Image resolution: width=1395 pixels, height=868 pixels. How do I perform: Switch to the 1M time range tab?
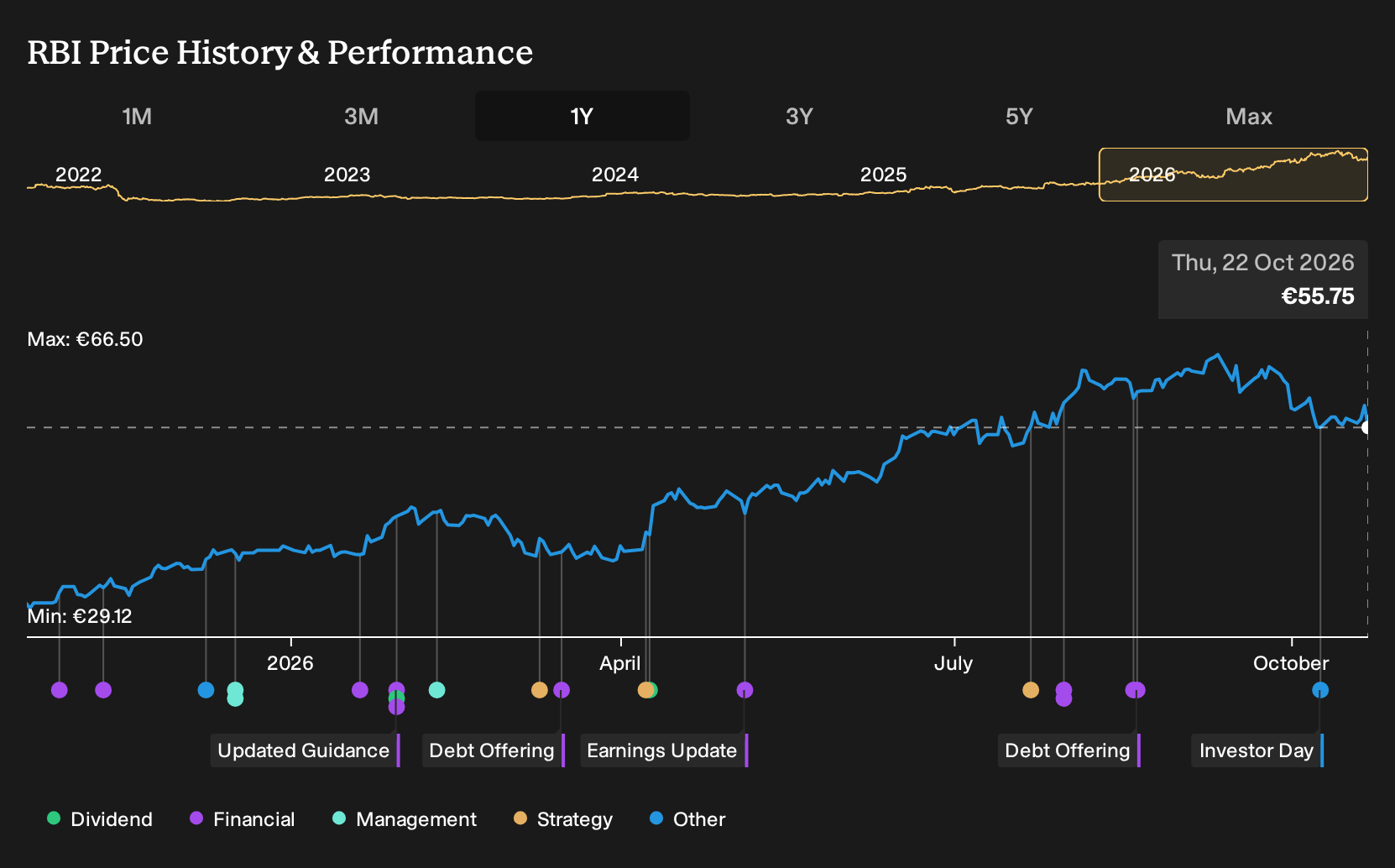[137, 116]
